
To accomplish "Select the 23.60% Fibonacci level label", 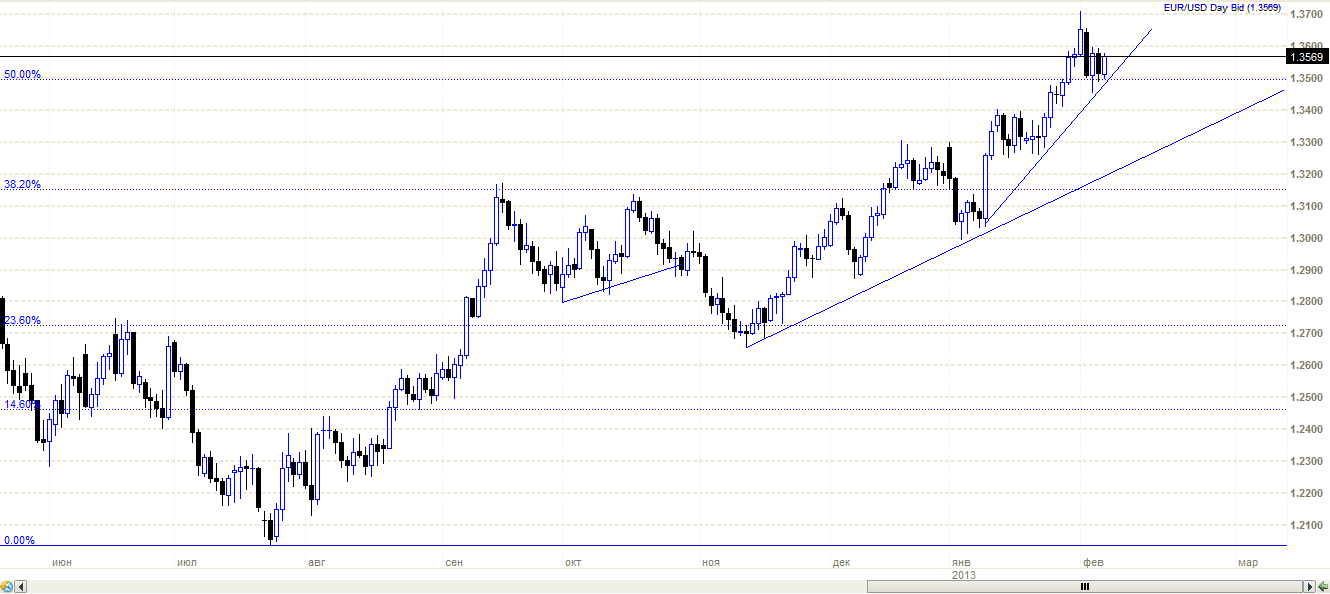I will click(x=22, y=321).
